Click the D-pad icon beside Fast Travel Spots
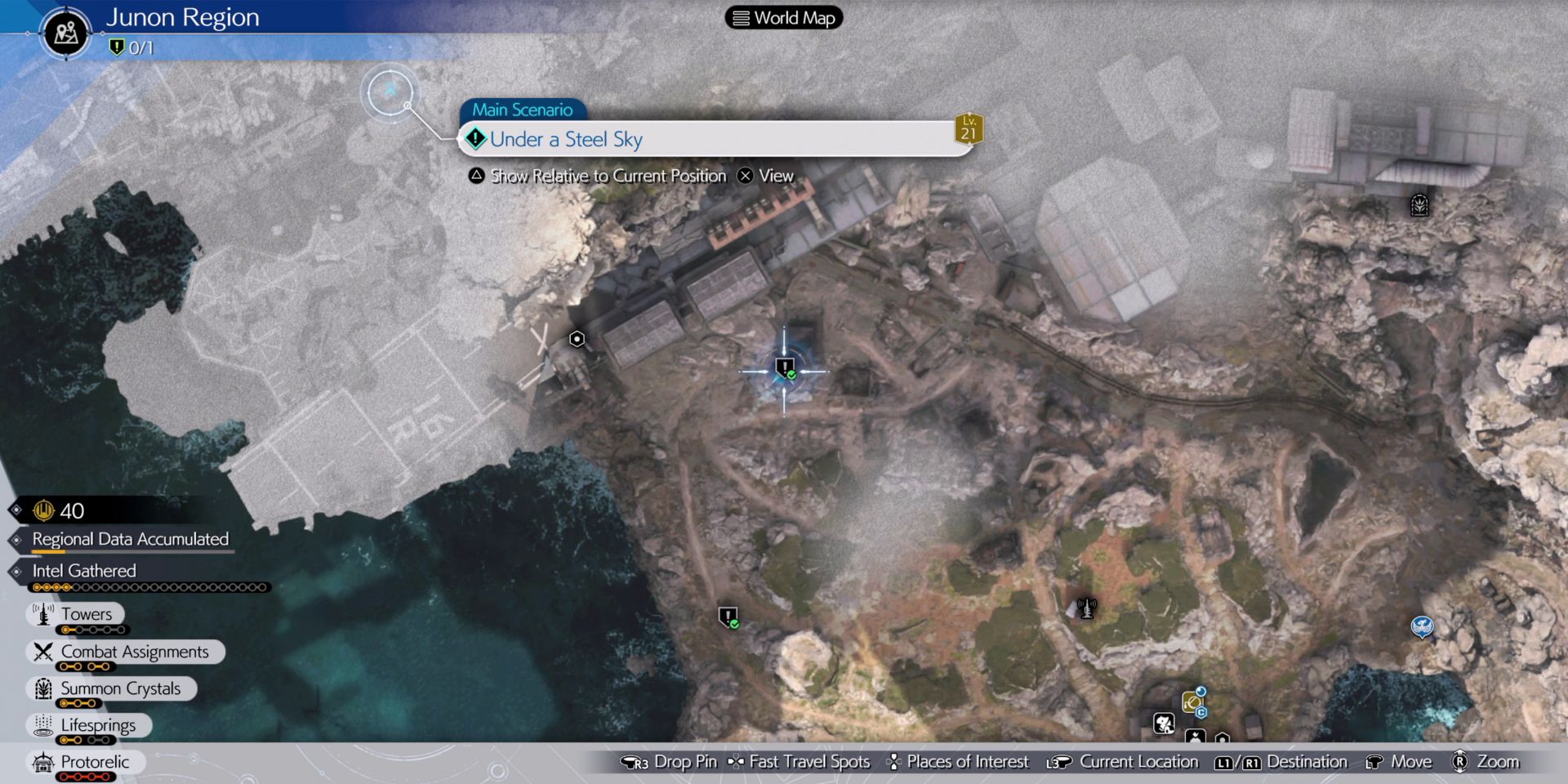1568x784 pixels. 736,762
